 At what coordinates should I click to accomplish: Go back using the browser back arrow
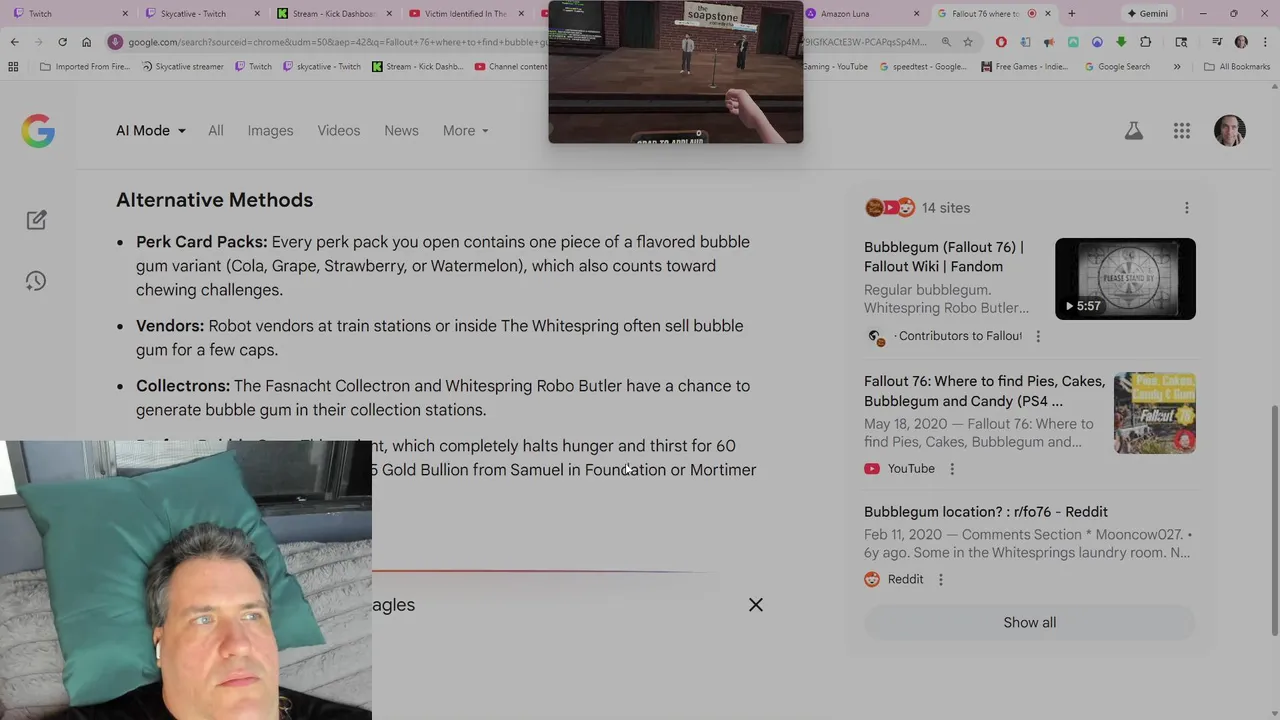tap(14, 42)
